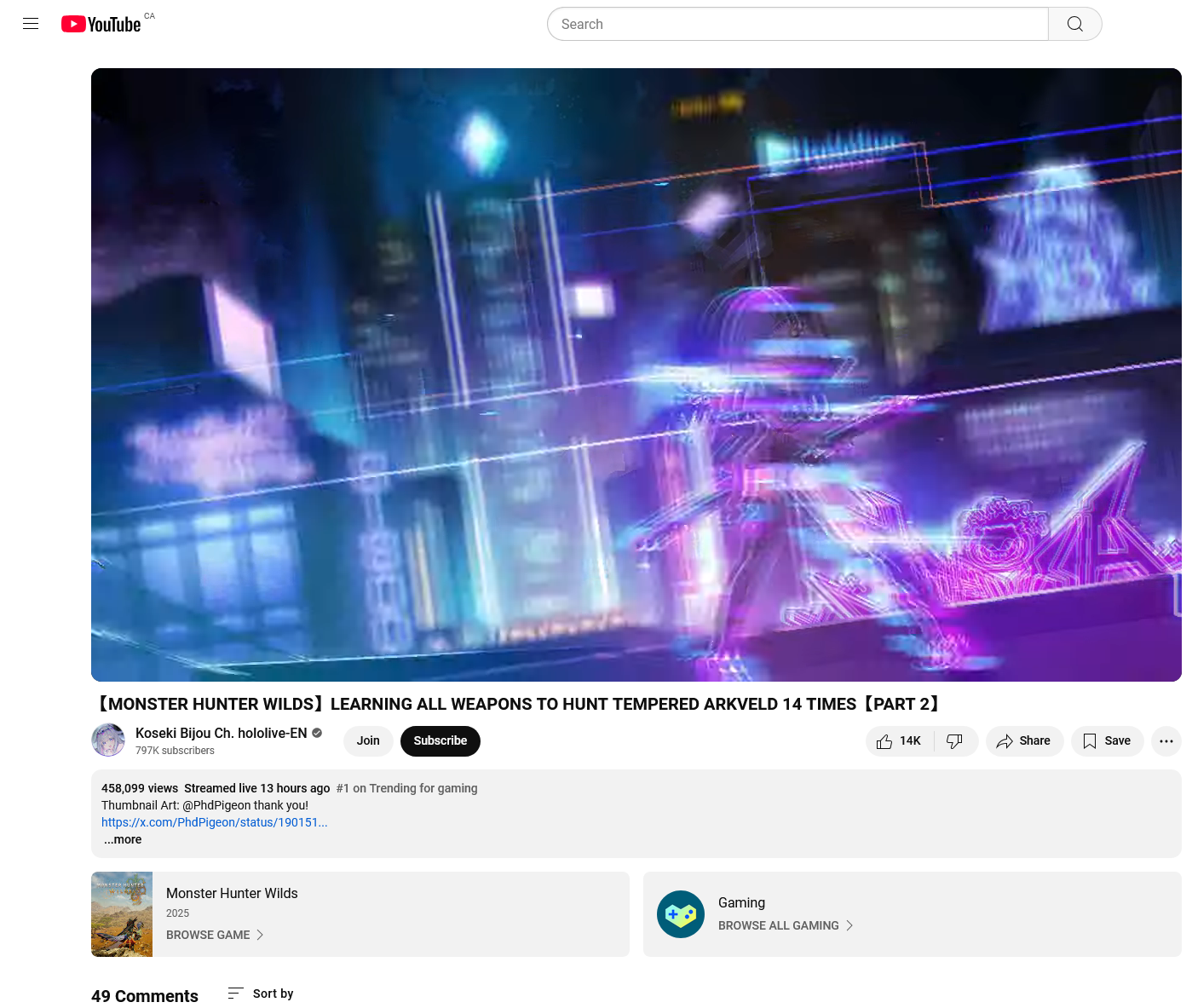The height and width of the screenshot is (1008, 1192).
Task: Save video to a playlist
Action: (1107, 741)
